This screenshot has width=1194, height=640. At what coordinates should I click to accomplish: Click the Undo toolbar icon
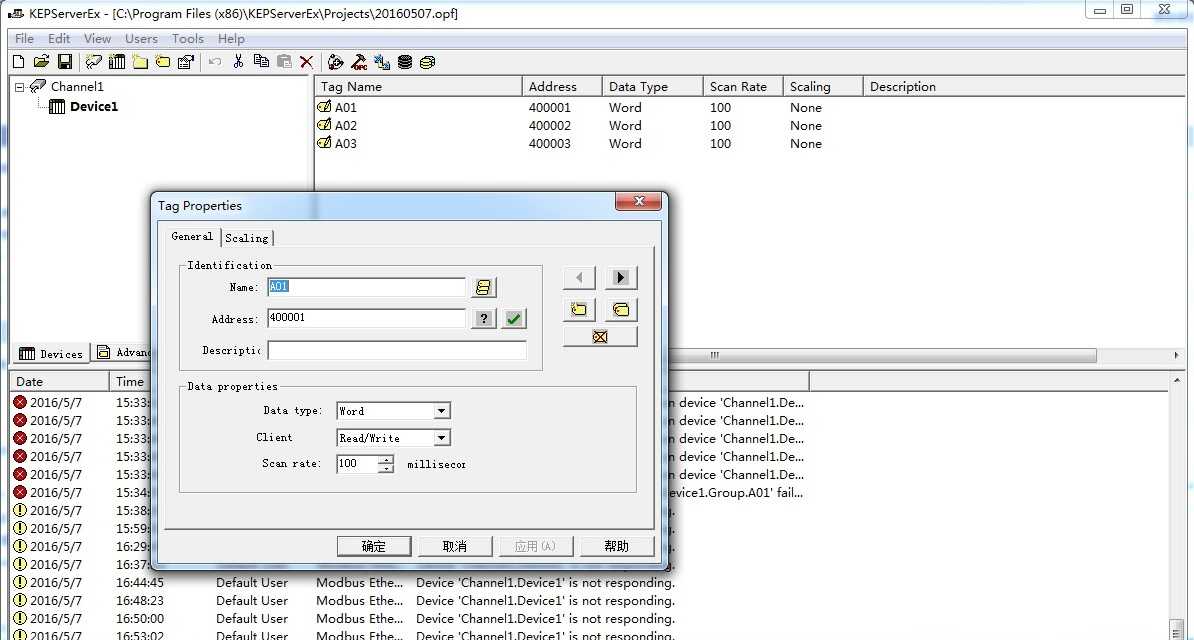point(215,62)
